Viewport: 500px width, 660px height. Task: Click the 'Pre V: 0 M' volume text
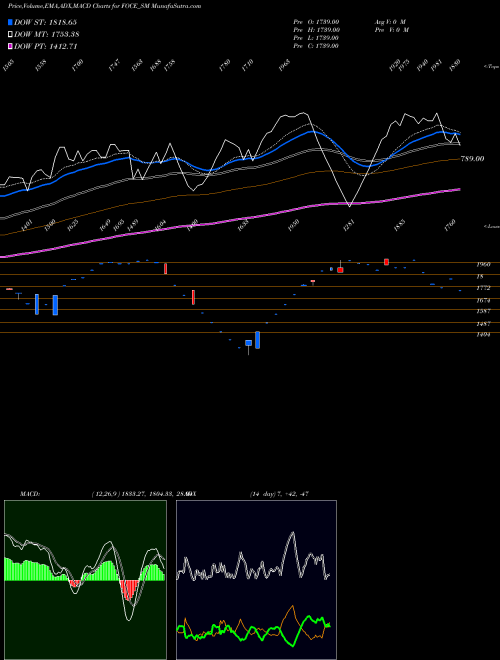pyautogui.click(x=391, y=30)
